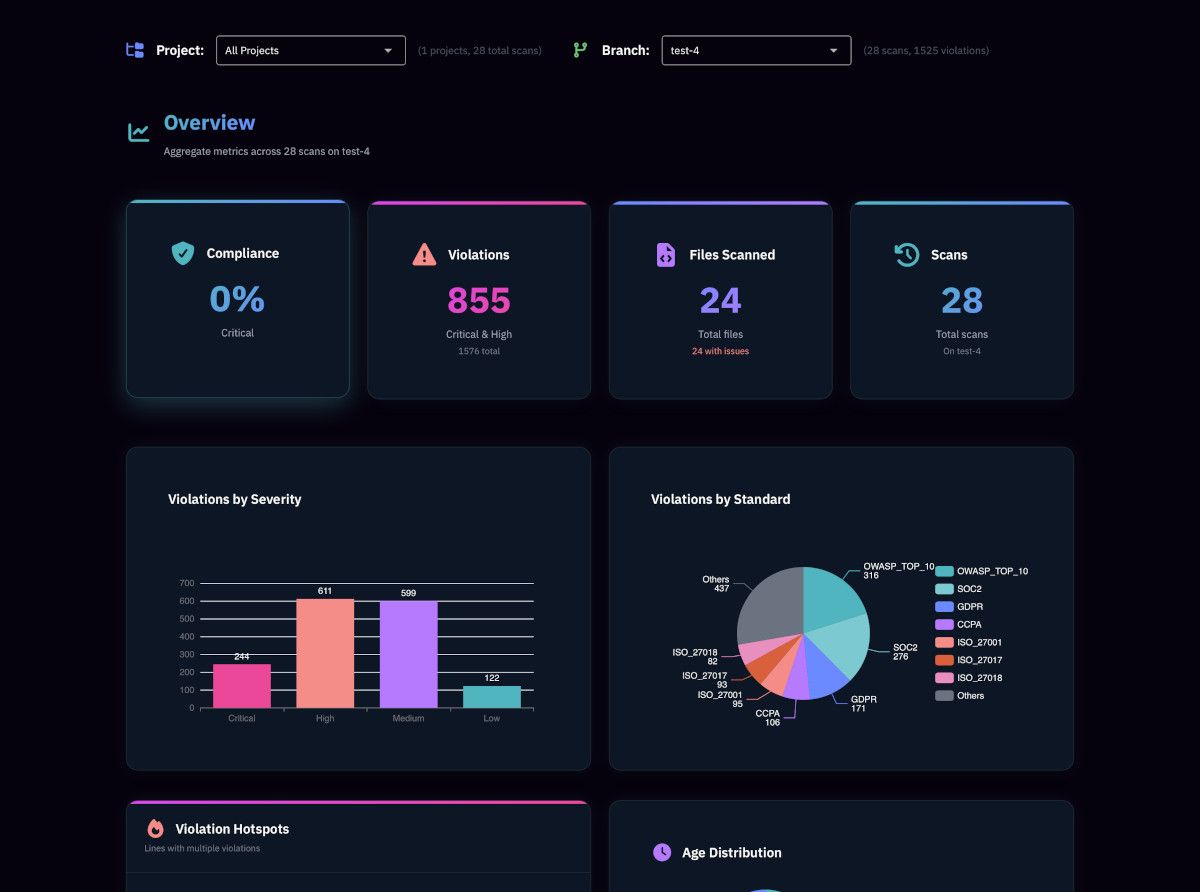Image resolution: width=1200 pixels, height=892 pixels.
Task: Open the test-4 branch dropdown
Action: 756,50
